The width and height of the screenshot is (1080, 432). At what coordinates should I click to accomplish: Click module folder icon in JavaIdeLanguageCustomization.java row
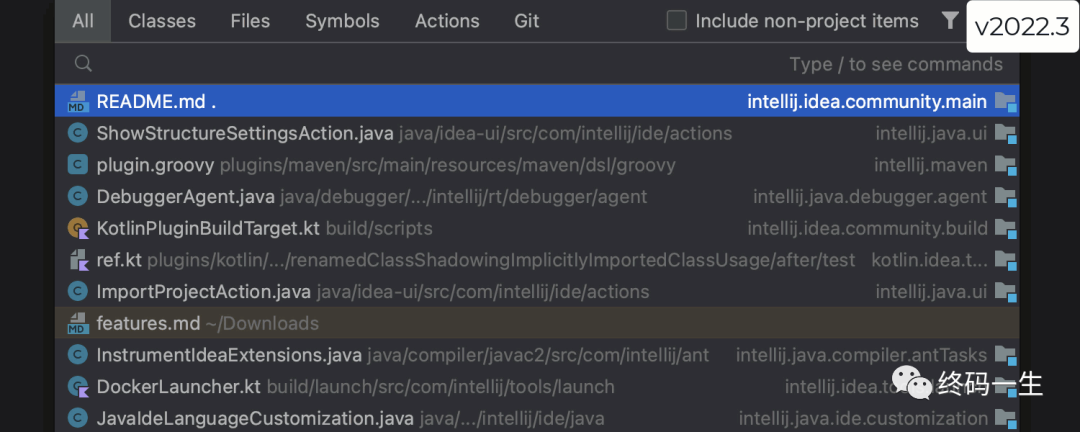[1006, 419]
